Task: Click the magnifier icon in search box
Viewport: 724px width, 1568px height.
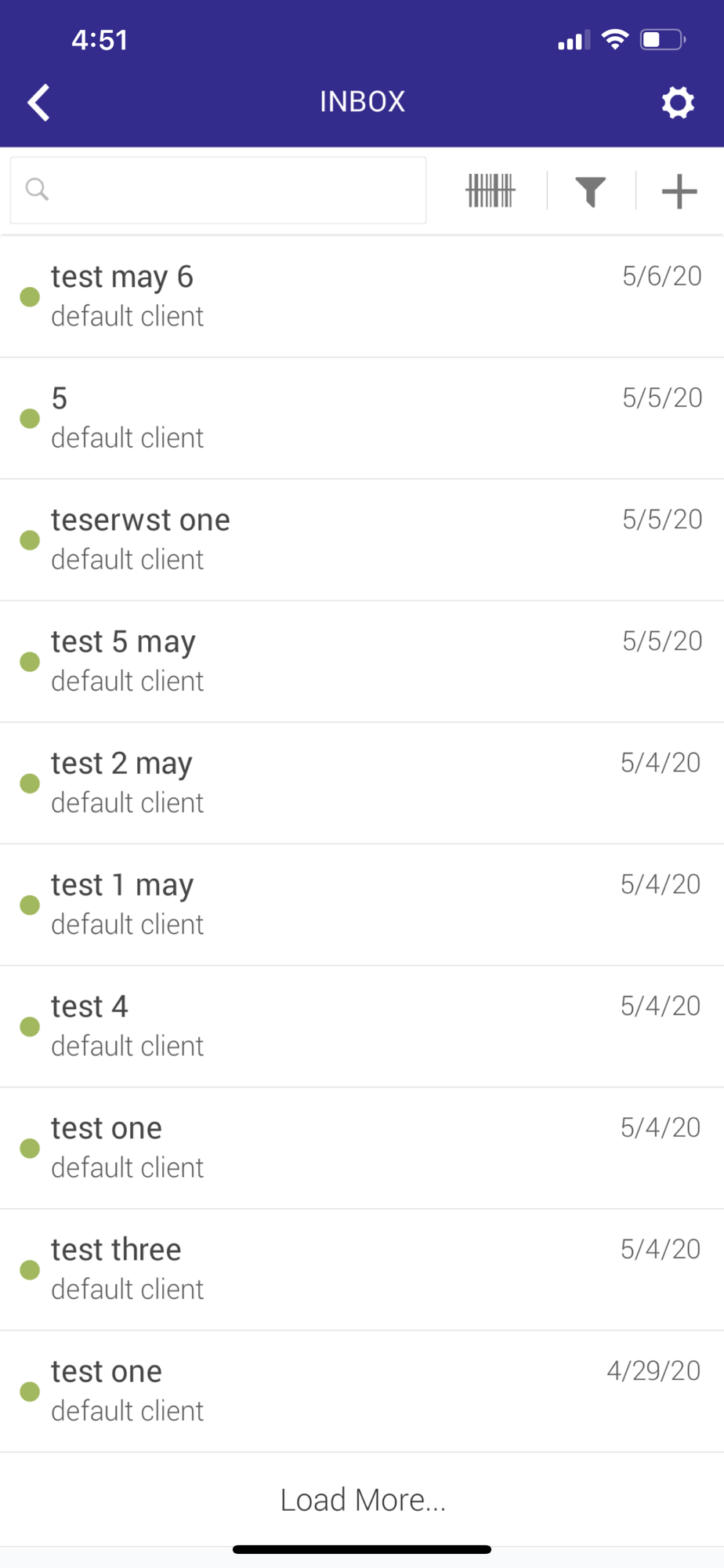Action: point(37,190)
